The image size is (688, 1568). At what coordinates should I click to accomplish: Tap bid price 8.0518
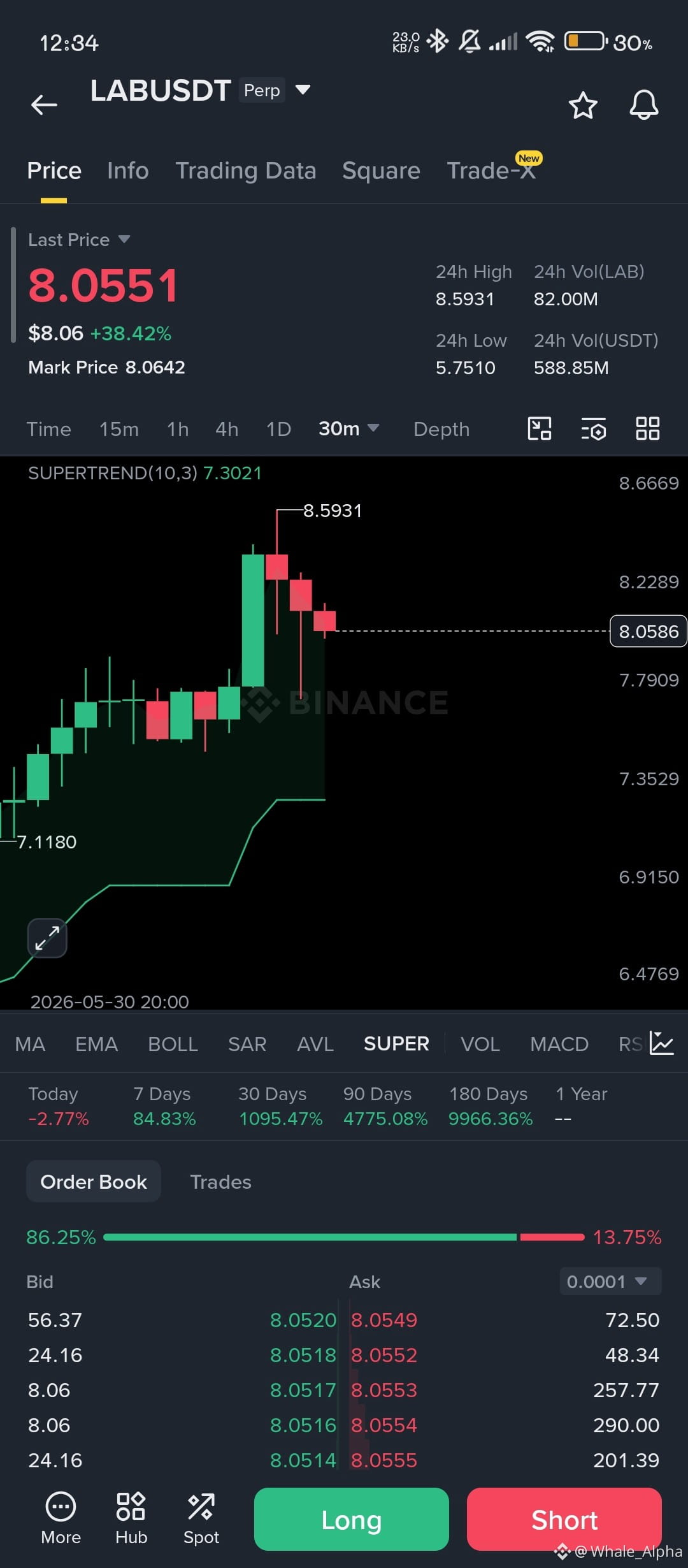303,1355
